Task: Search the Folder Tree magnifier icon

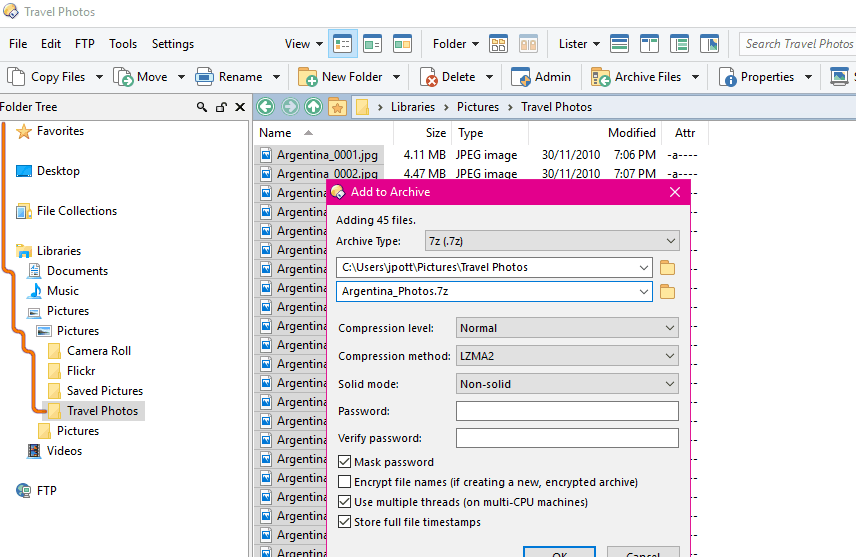Action: tap(202, 107)
